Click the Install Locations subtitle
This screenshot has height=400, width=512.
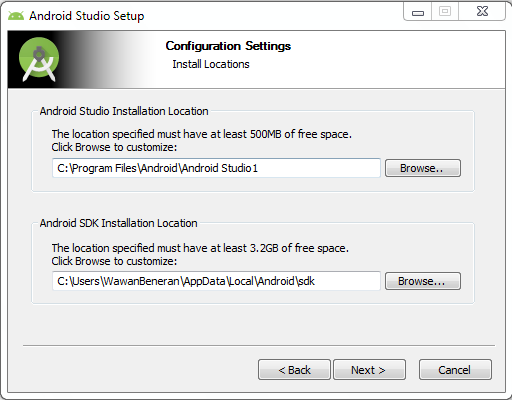211,64
